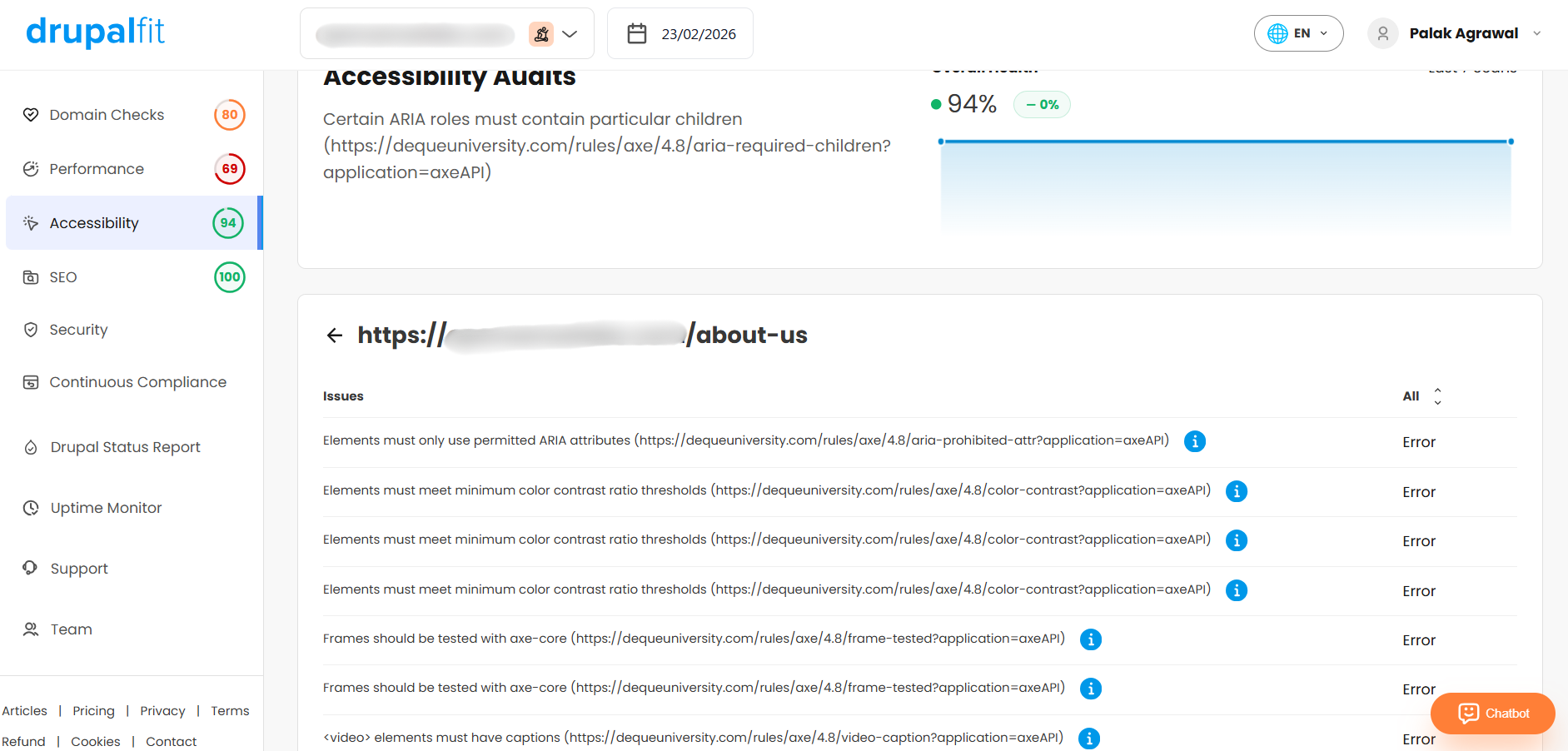Click the Uptime Monitor clock icon

[31, 508]
